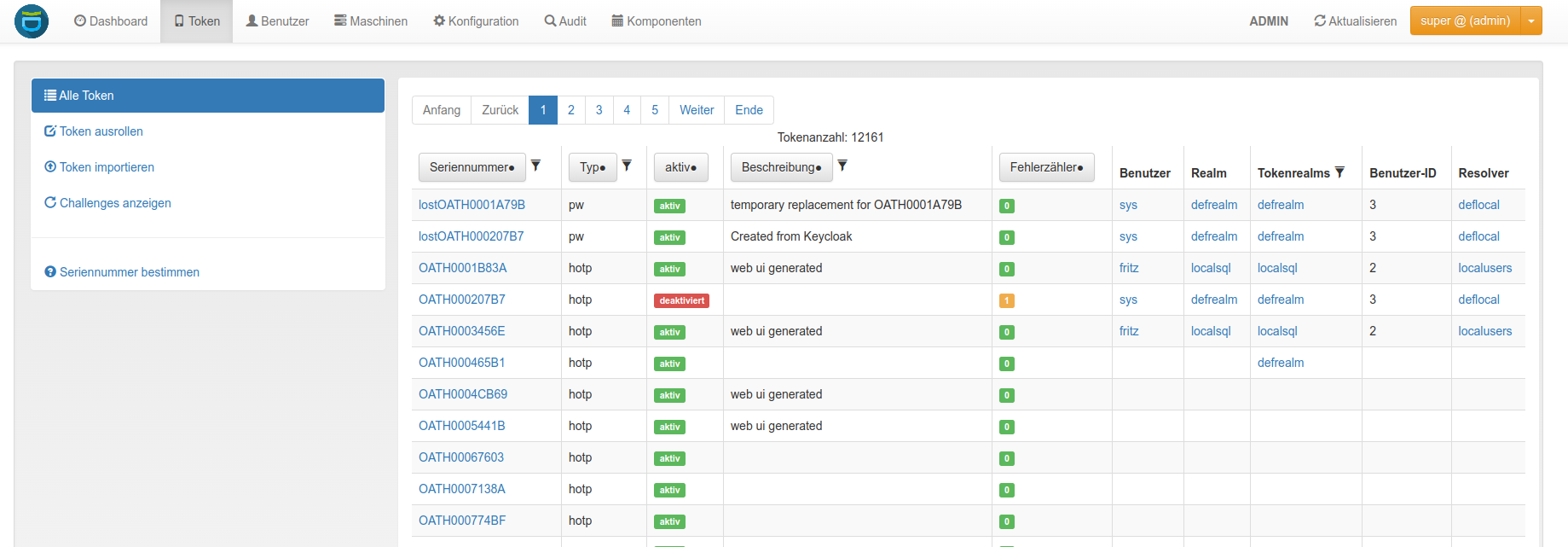Show Challenges anzeigen
This screenshot has width=1568, height=547.
[x=107, y=203]
